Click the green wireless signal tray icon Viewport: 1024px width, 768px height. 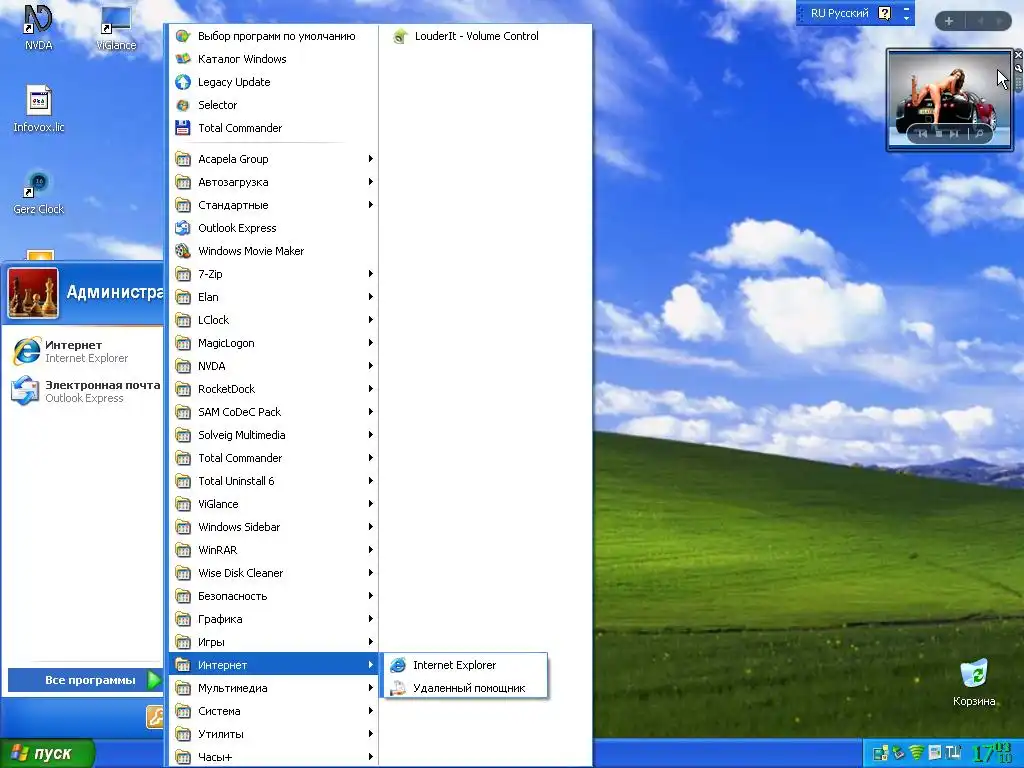[916, 753]
